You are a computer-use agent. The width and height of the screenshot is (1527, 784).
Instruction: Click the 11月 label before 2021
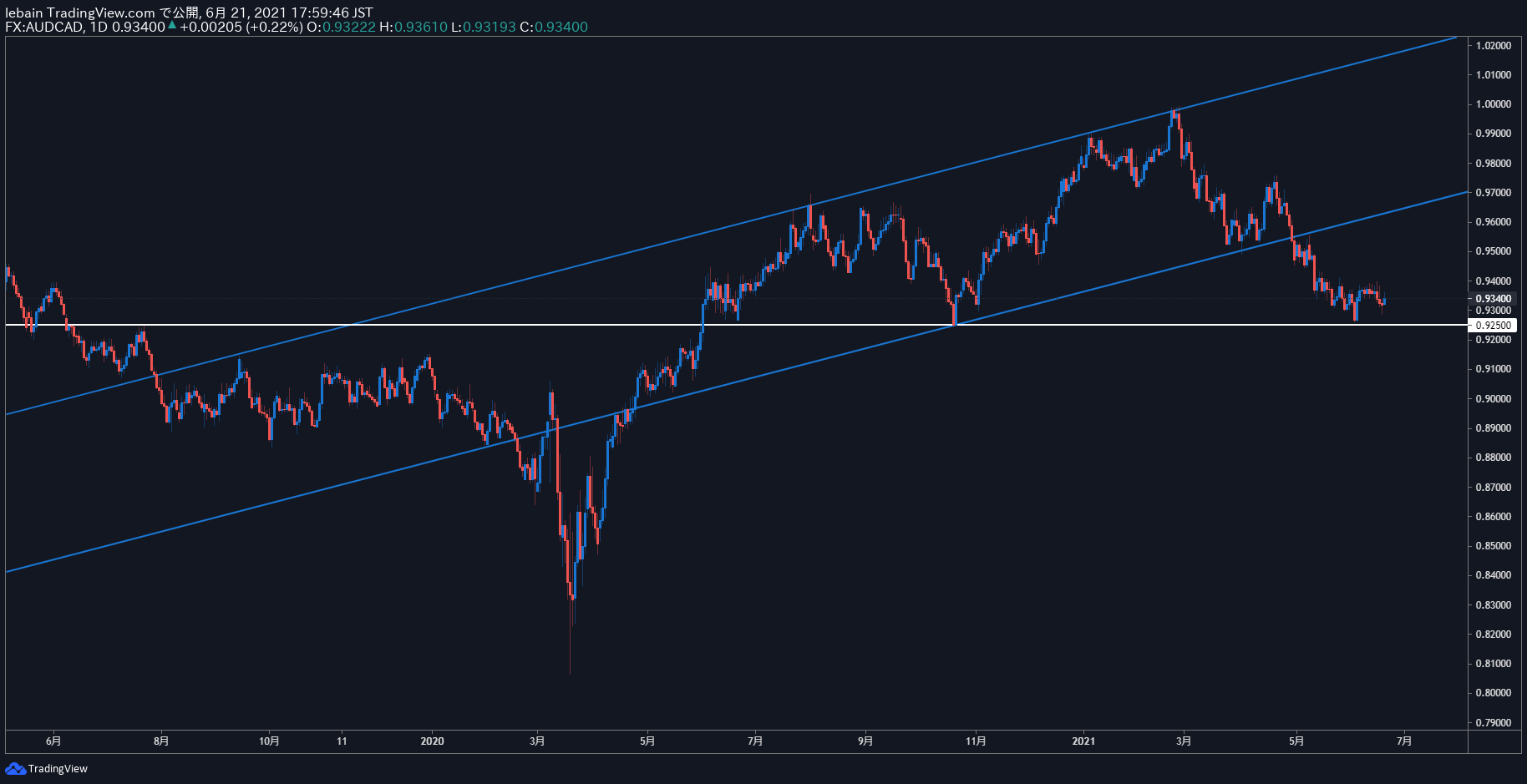pyautogui.click(x=976, y=741)
